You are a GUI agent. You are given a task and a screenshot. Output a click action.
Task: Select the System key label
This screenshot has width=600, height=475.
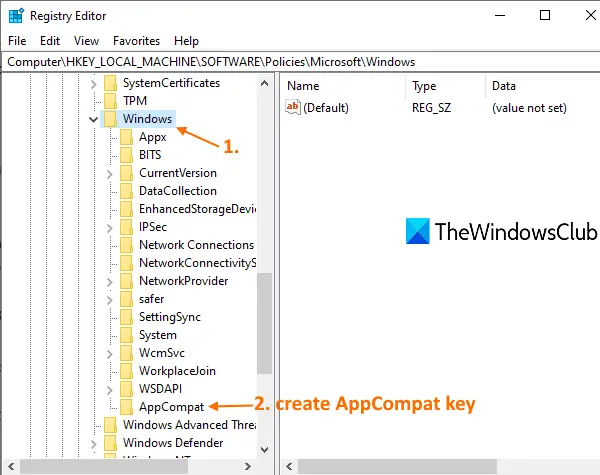point(158,335)
